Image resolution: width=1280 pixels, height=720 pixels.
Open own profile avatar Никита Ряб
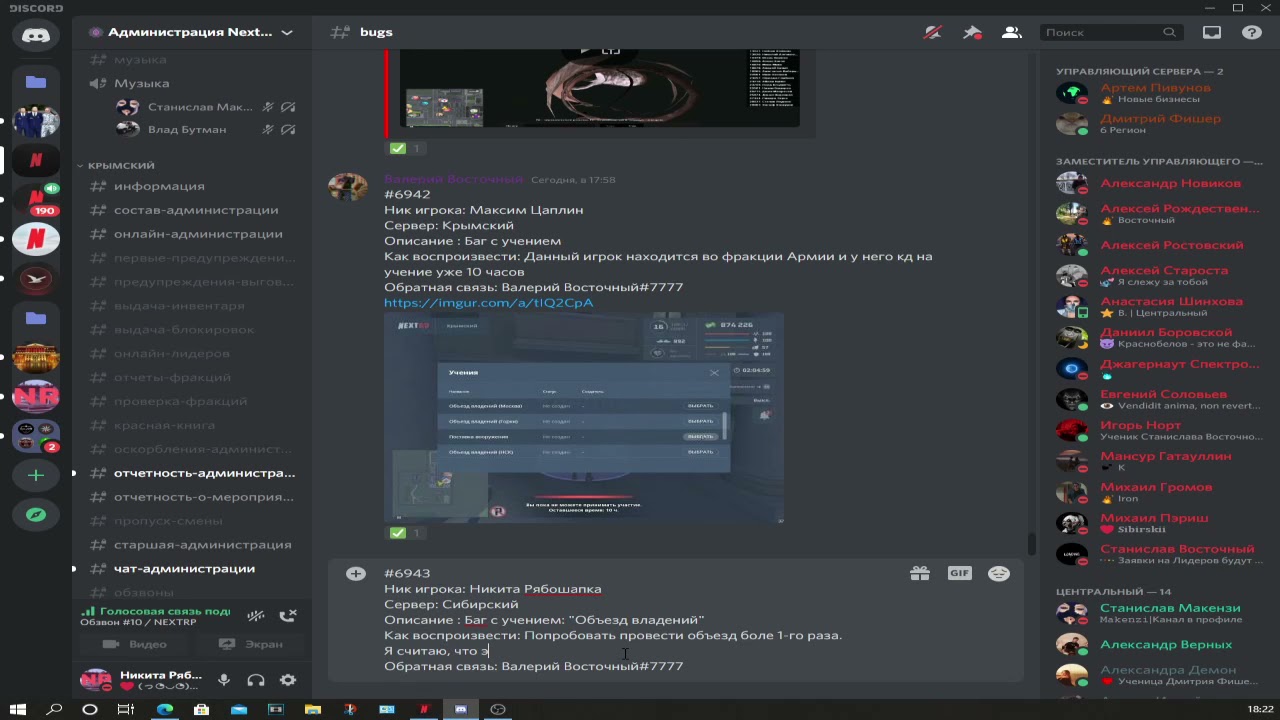(x=96, y=680)
